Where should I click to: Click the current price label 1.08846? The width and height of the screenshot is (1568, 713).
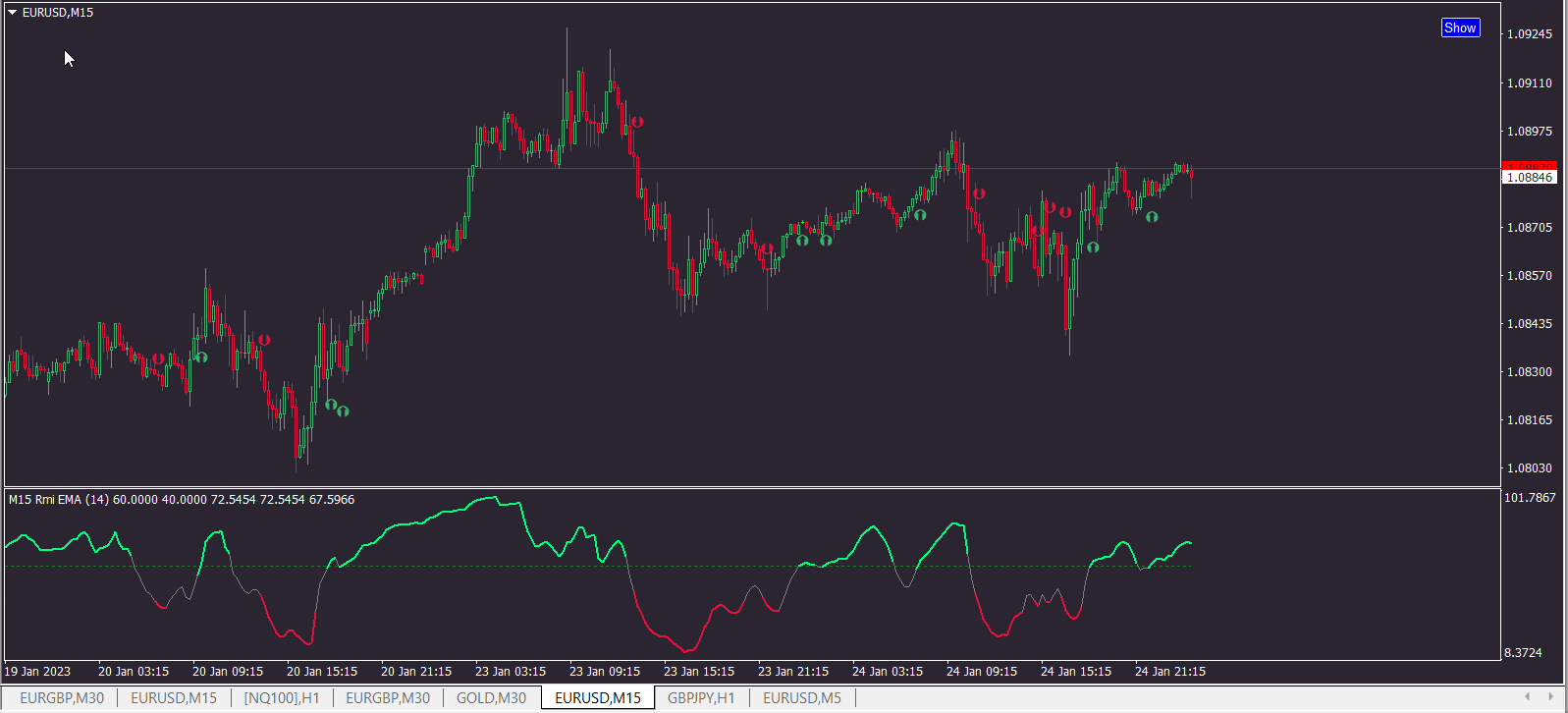click(x=1530, y=178)
